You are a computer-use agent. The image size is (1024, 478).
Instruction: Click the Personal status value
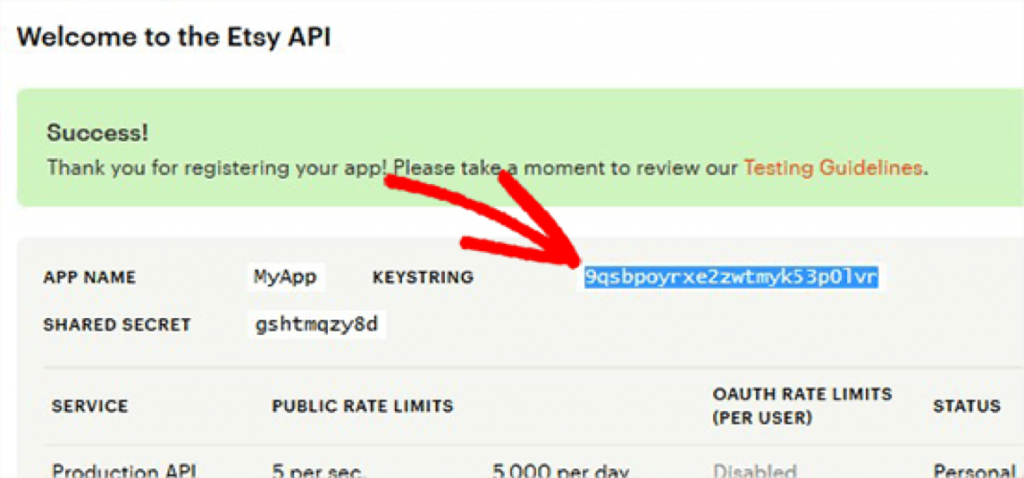(x=974, y=471)
